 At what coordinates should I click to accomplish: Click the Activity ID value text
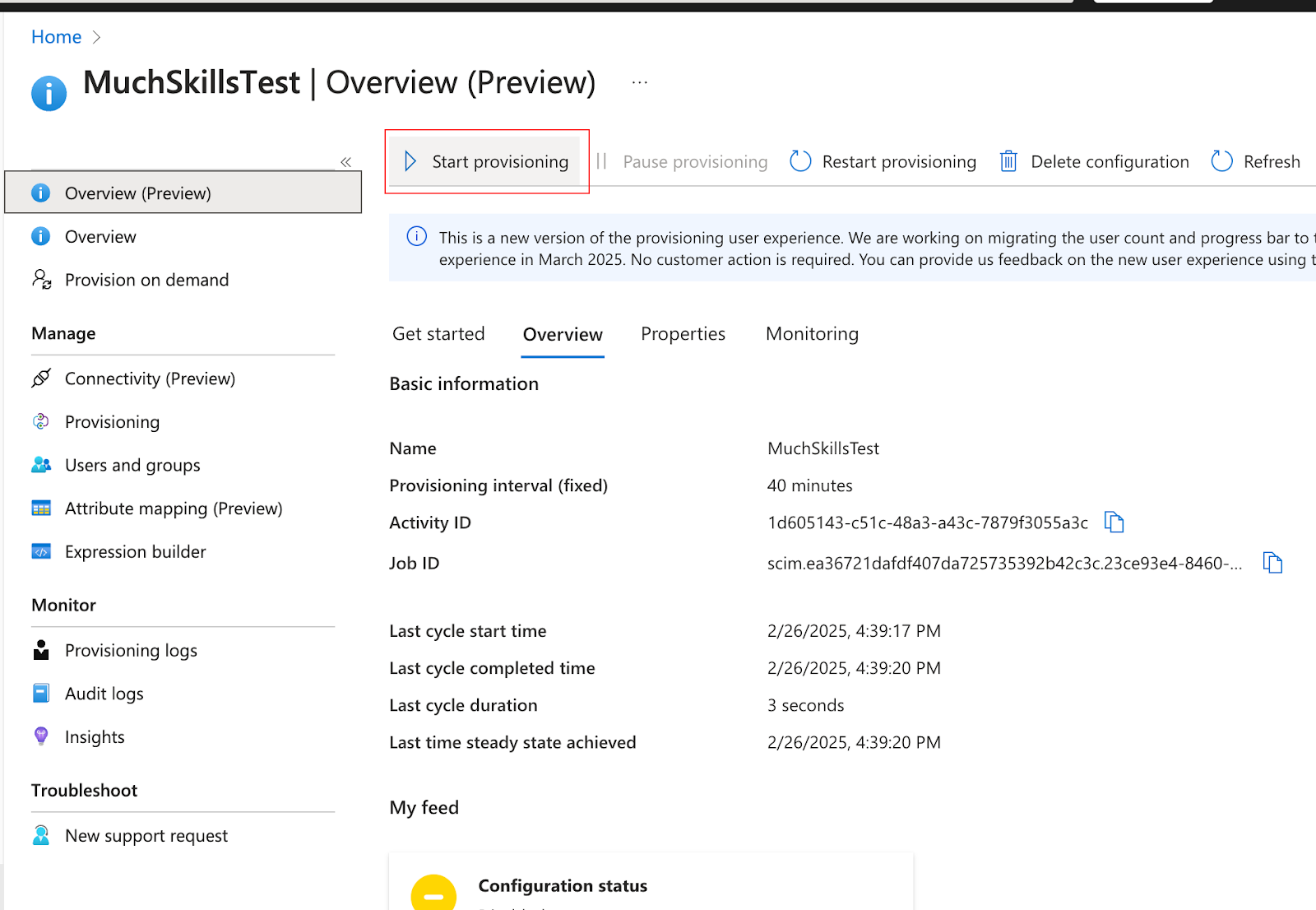click(x=927, y=522)
